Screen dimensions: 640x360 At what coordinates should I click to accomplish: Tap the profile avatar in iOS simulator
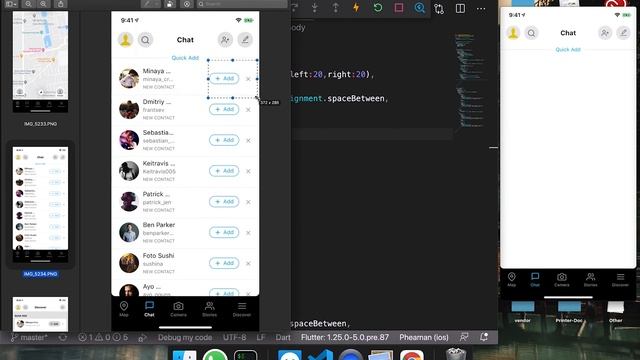coord(513,33)
